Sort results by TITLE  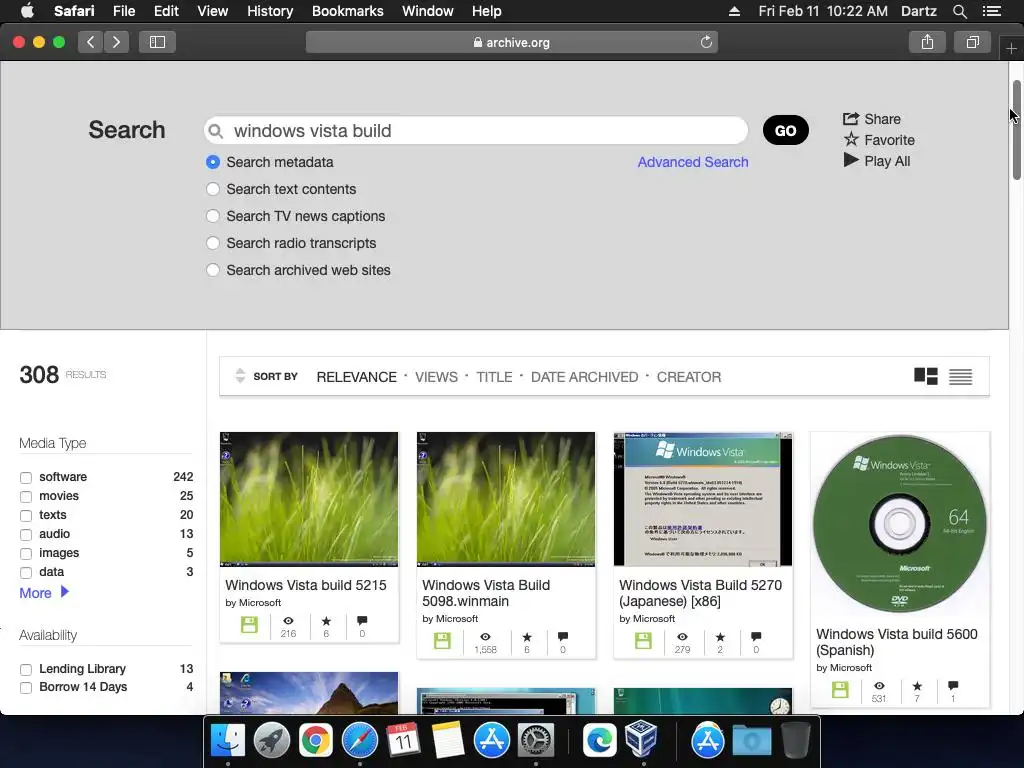[494, 377]
